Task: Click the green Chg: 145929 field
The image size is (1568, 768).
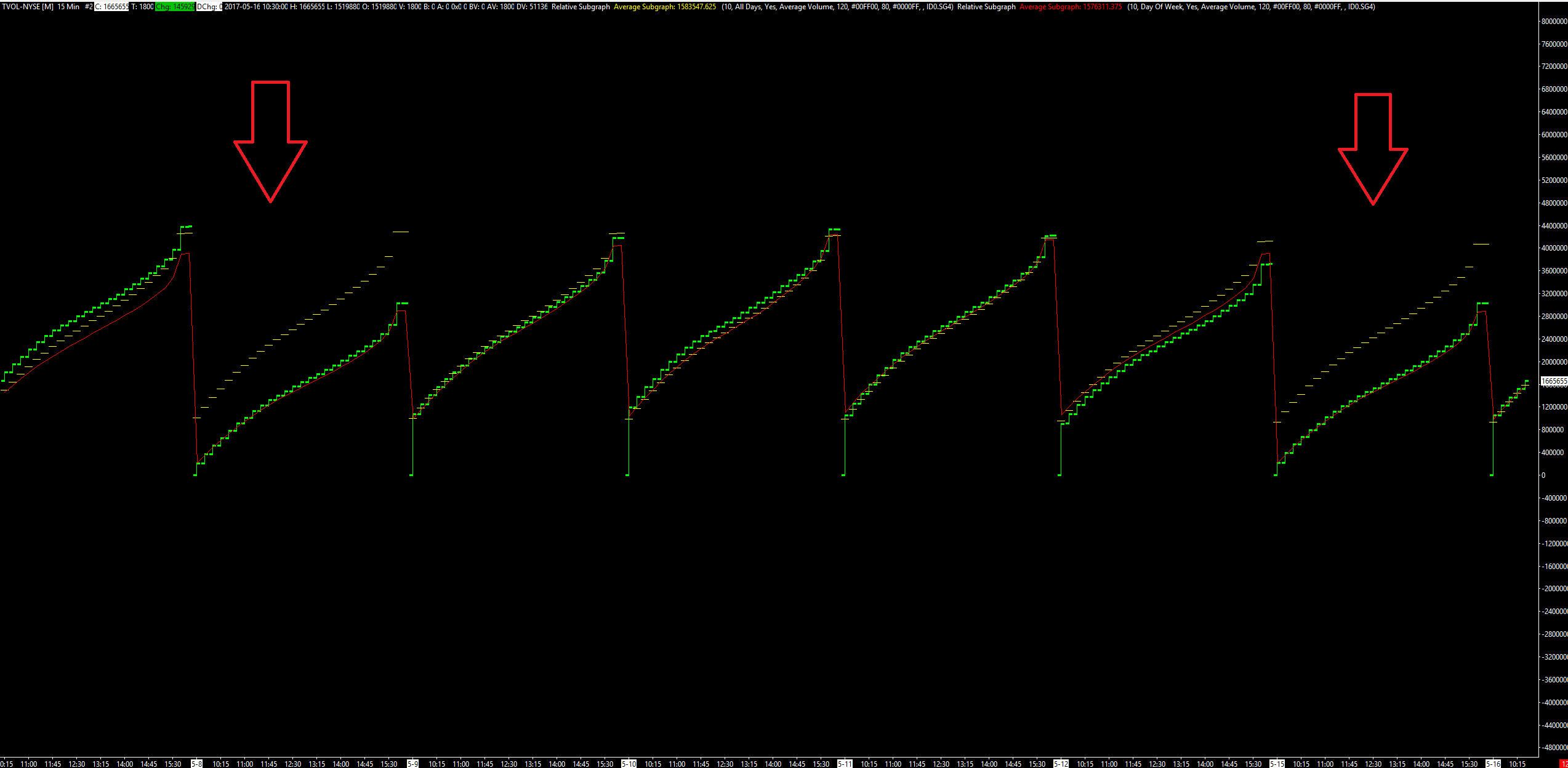Action: pos(175,7)
